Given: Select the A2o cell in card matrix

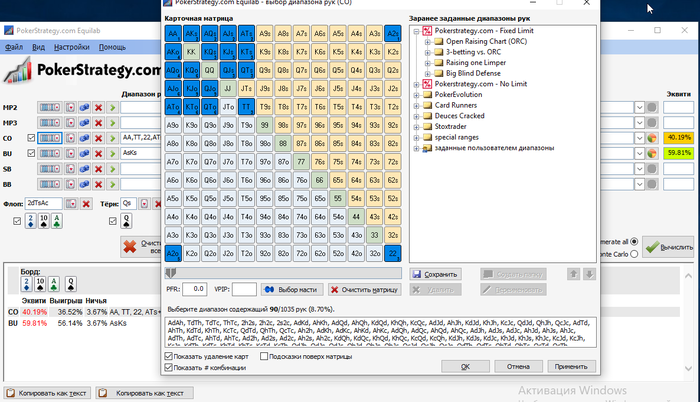Looking at the screenshot, I should (173, 253).
